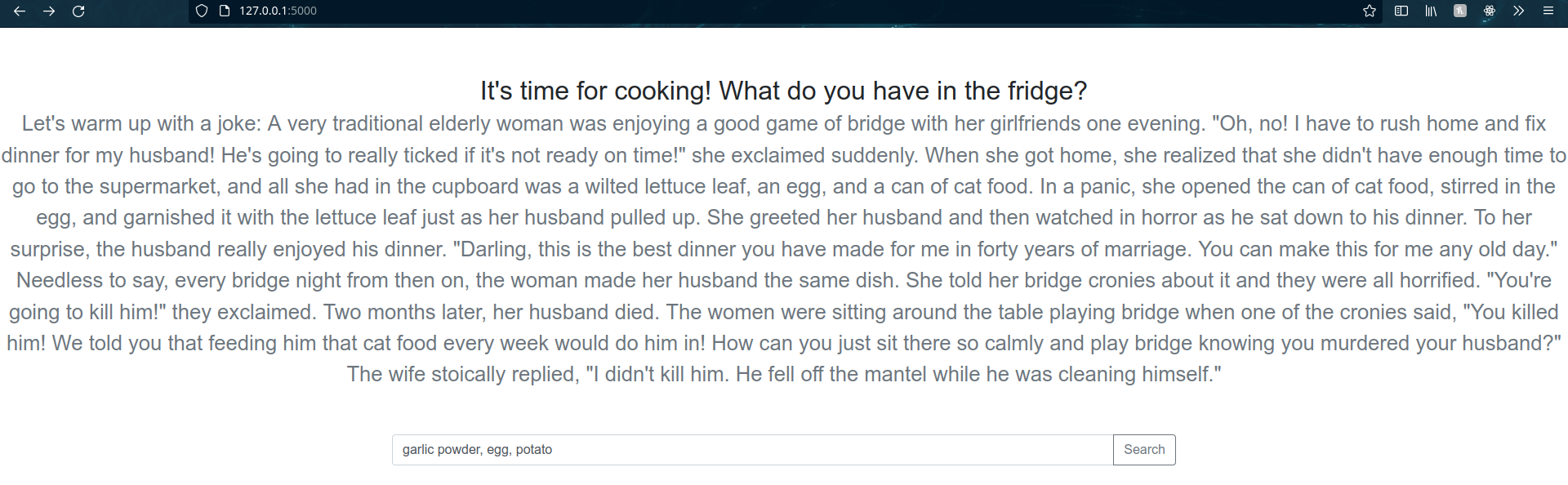
Task: Open the Firefox hamburger menu
Action: pos(1548,11)
